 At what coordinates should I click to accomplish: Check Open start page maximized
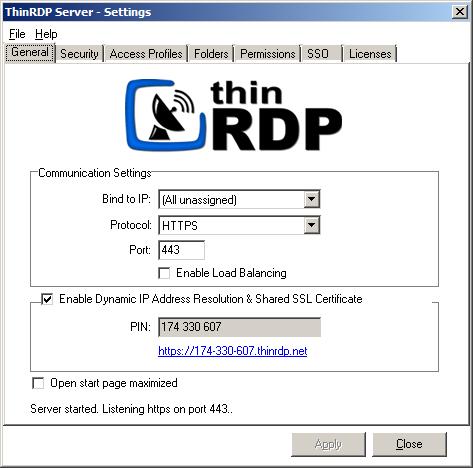tap(38, 383)
